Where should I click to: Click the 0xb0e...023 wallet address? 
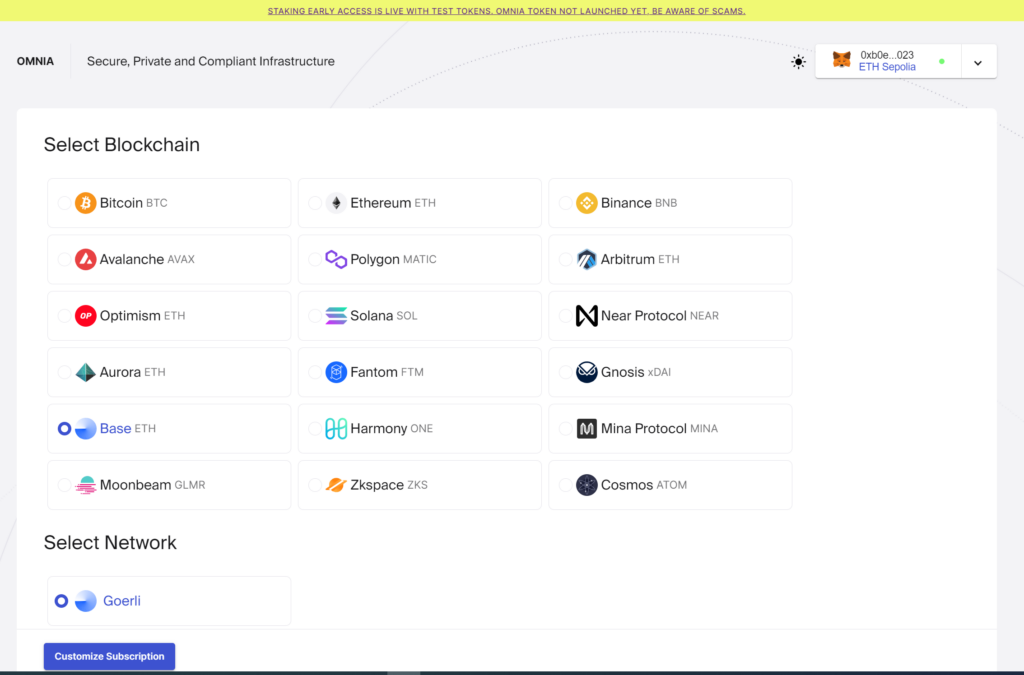click(x=887, y=55)
